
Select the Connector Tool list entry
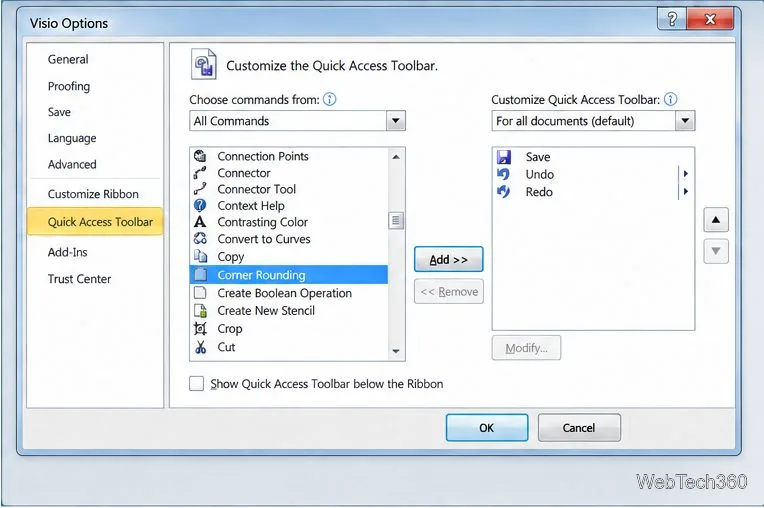pos(288,189)
